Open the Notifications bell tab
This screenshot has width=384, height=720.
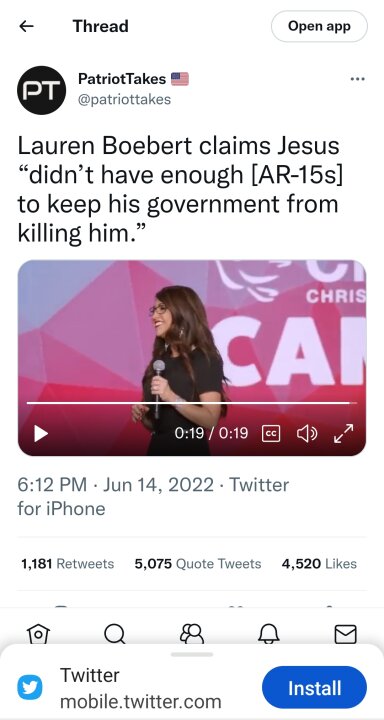coord(269,634)
